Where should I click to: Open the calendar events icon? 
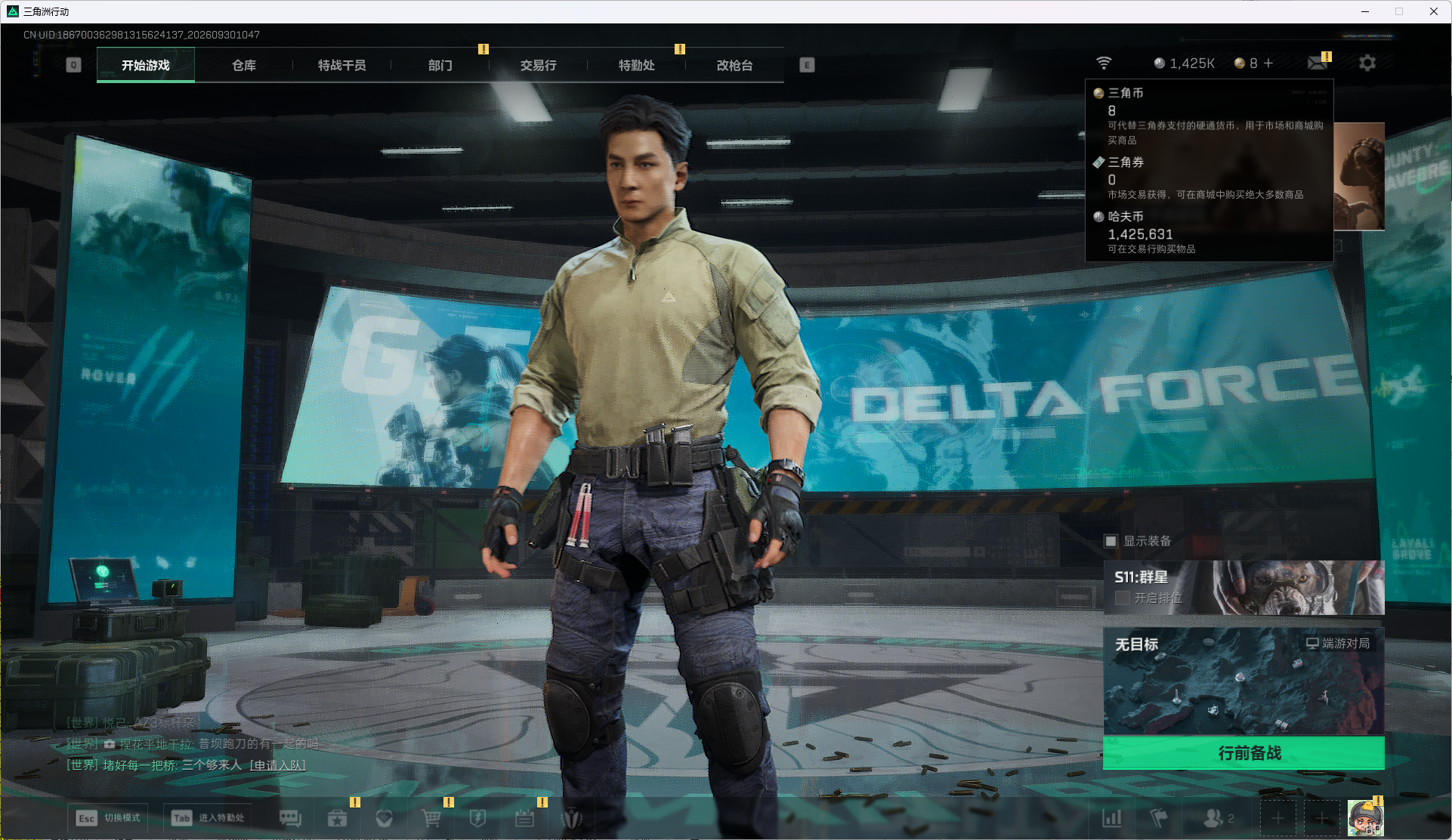click(x=524, y=818)
